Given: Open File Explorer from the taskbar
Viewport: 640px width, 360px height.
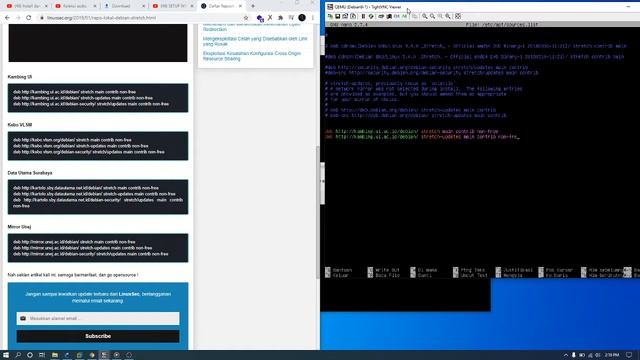Looking at the screenshot, I should coord(55,355).
